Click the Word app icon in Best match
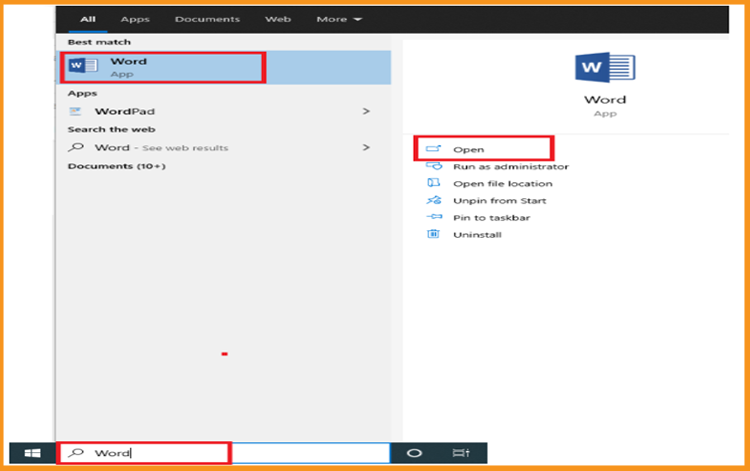This screenshot has height=471, width=750. tap(83, 66)
